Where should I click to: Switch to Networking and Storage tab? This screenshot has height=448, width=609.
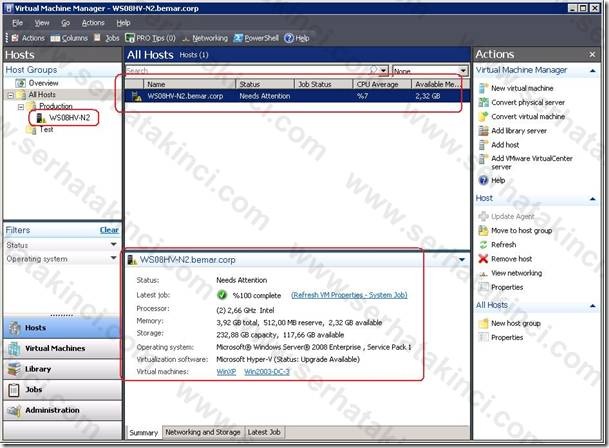coord(203,432)
